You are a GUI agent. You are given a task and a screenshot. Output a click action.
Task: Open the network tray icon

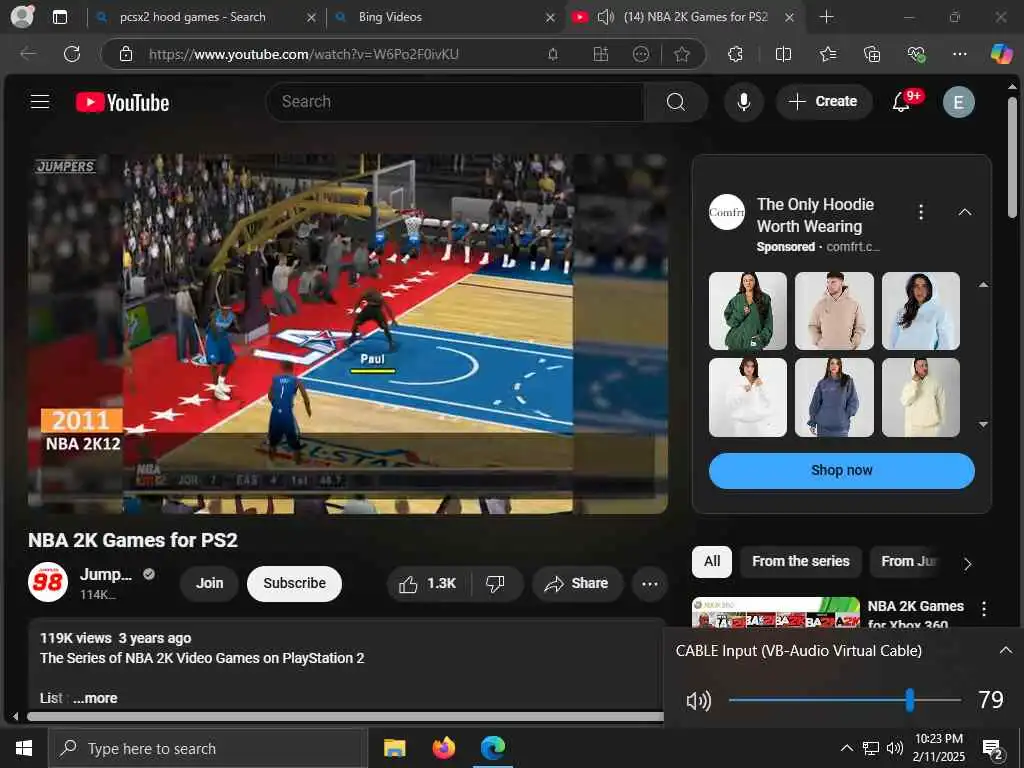click(x=871, y=748)
